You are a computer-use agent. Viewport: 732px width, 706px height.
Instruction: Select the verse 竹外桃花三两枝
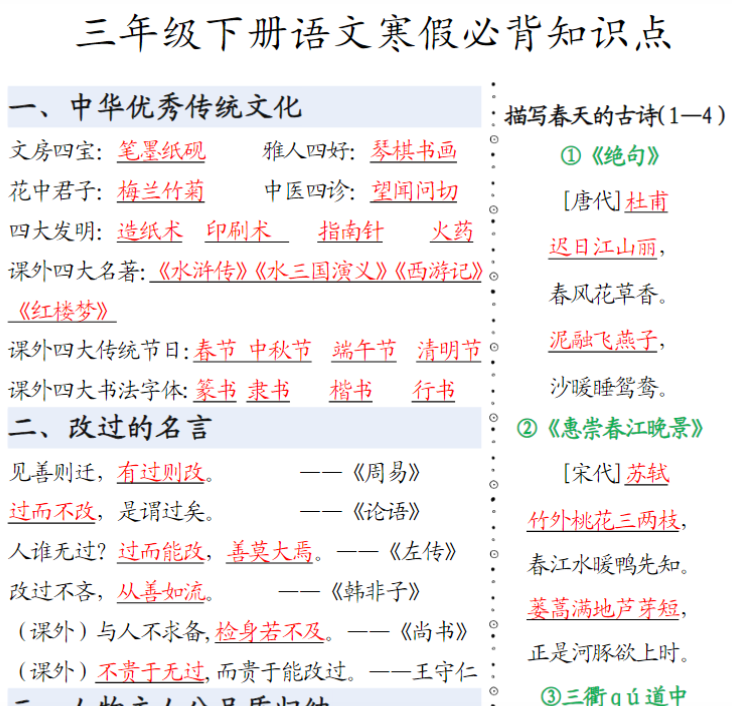click(x=603, y=520)
